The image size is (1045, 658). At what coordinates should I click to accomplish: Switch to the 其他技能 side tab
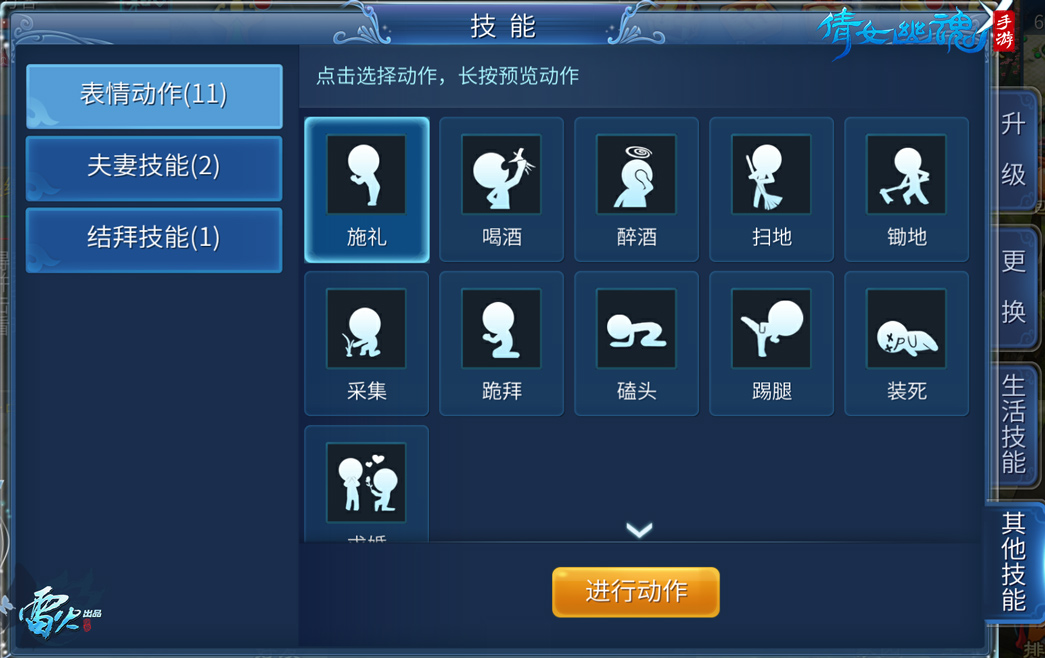[x=1014, y=562]
